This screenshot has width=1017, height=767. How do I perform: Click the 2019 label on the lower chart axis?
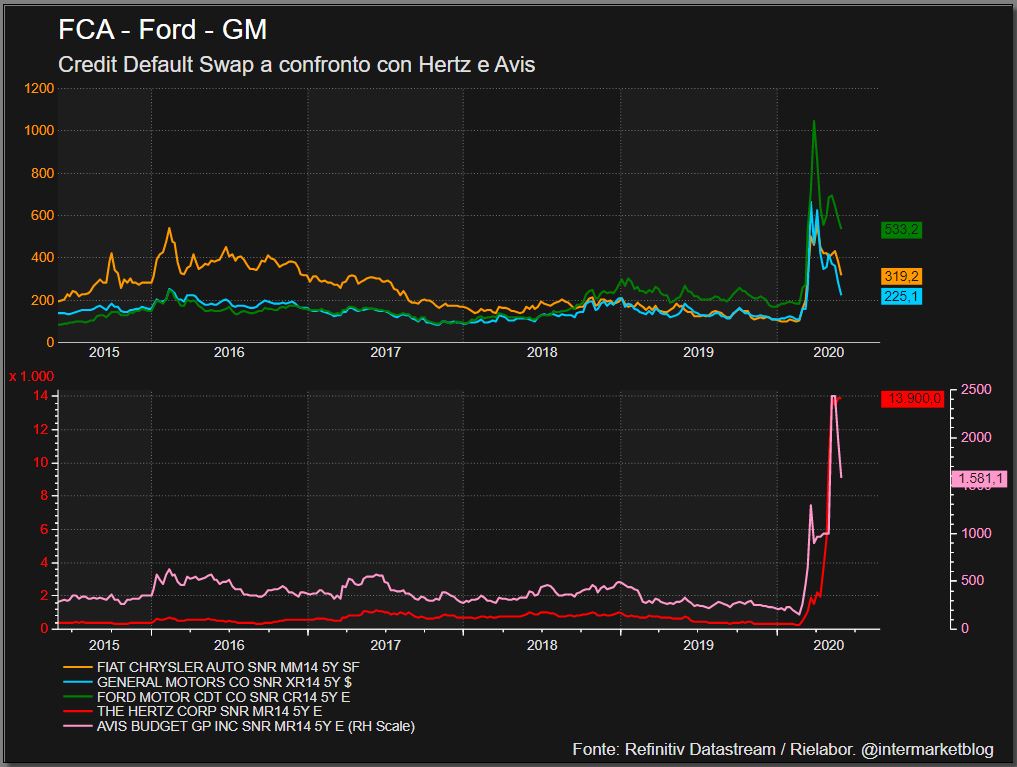tap(698, 646)
